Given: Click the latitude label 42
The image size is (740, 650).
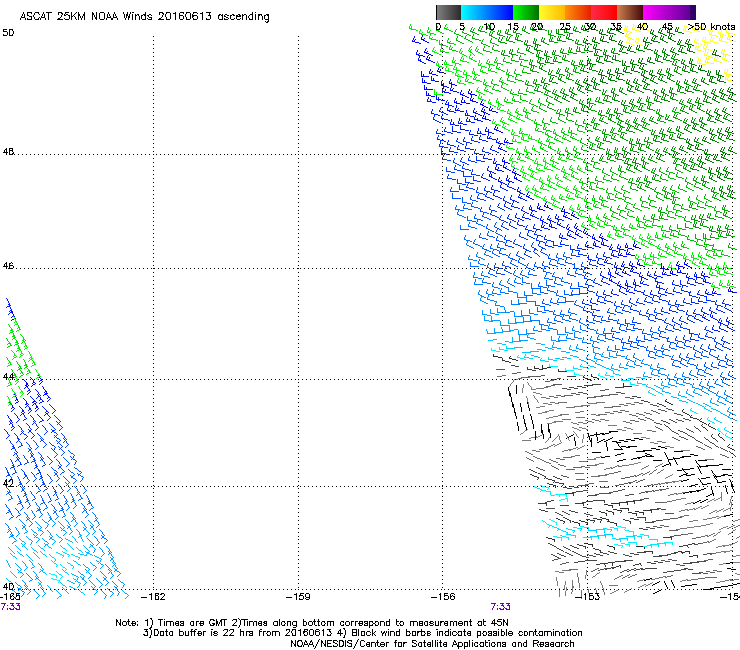Looking at the screenshot, I should (8, 483).
